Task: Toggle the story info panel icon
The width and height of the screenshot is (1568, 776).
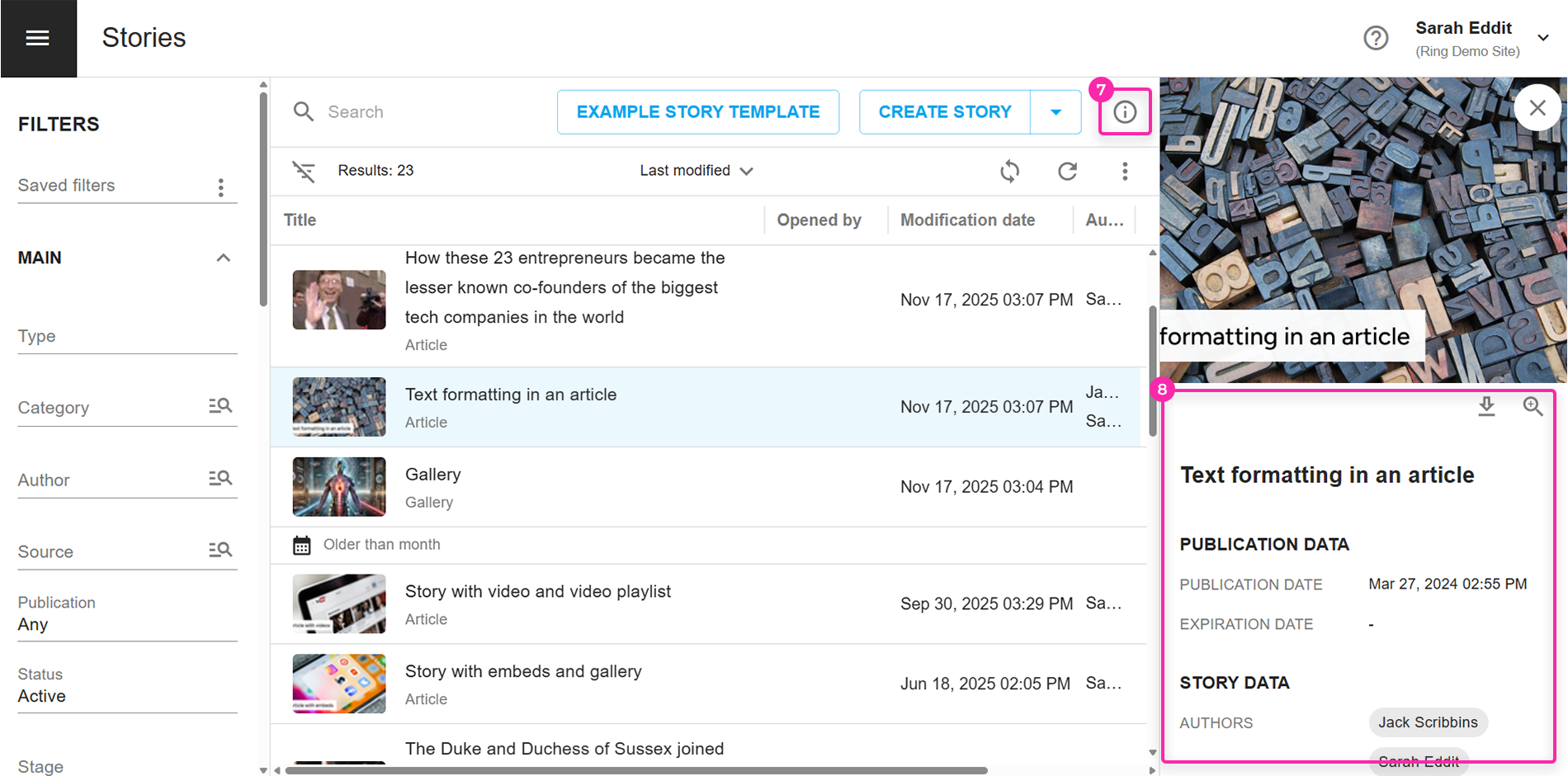Action: 1125,112
